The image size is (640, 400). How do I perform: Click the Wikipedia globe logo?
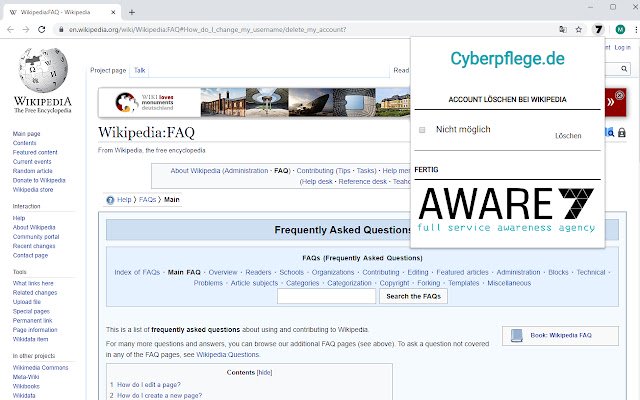coord(43,70)
